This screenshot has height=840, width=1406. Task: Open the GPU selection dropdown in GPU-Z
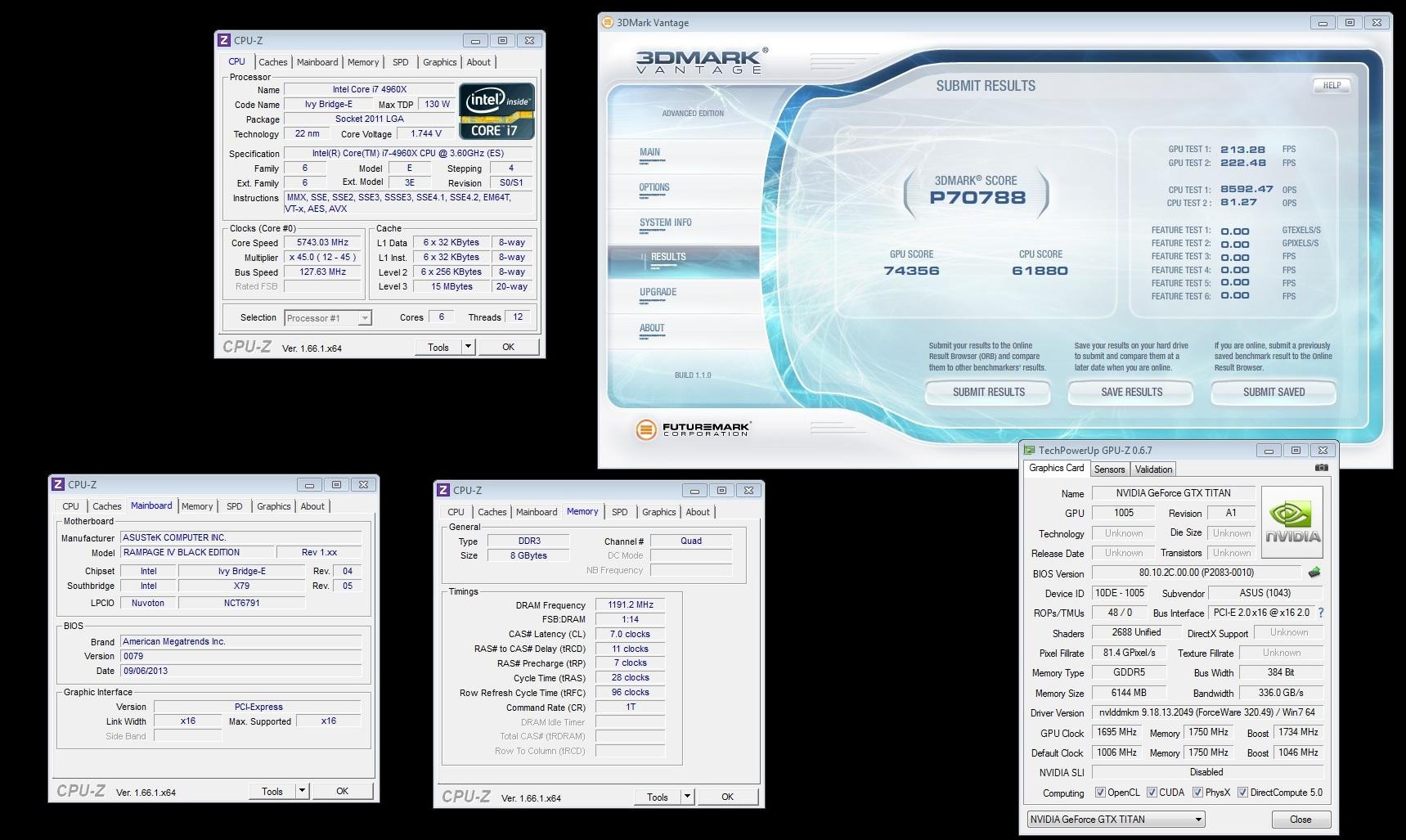click(1116, 820)
